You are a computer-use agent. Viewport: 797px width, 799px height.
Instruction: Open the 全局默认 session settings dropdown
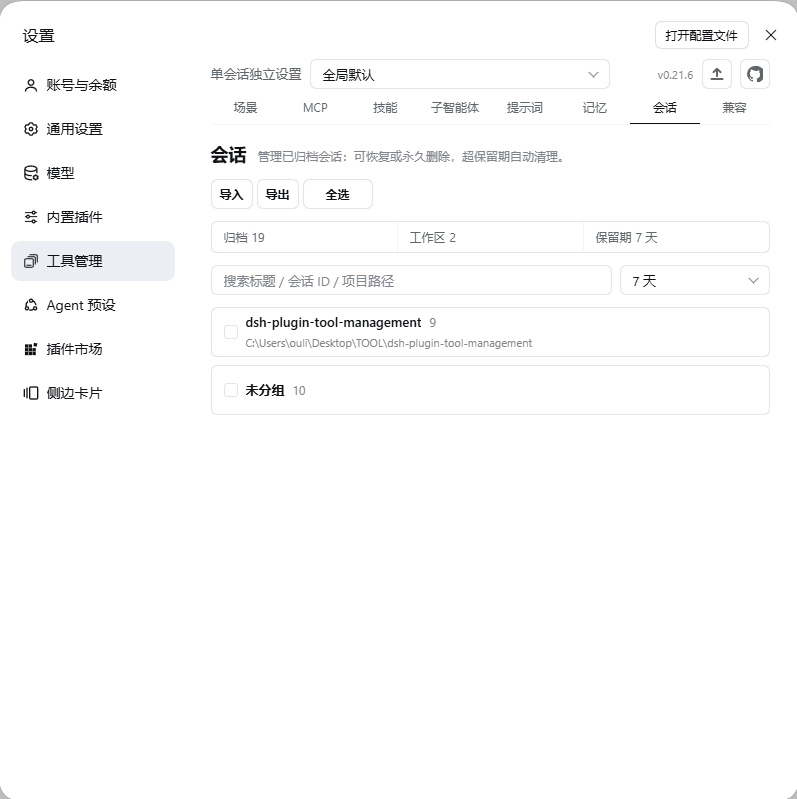(460, 74)
